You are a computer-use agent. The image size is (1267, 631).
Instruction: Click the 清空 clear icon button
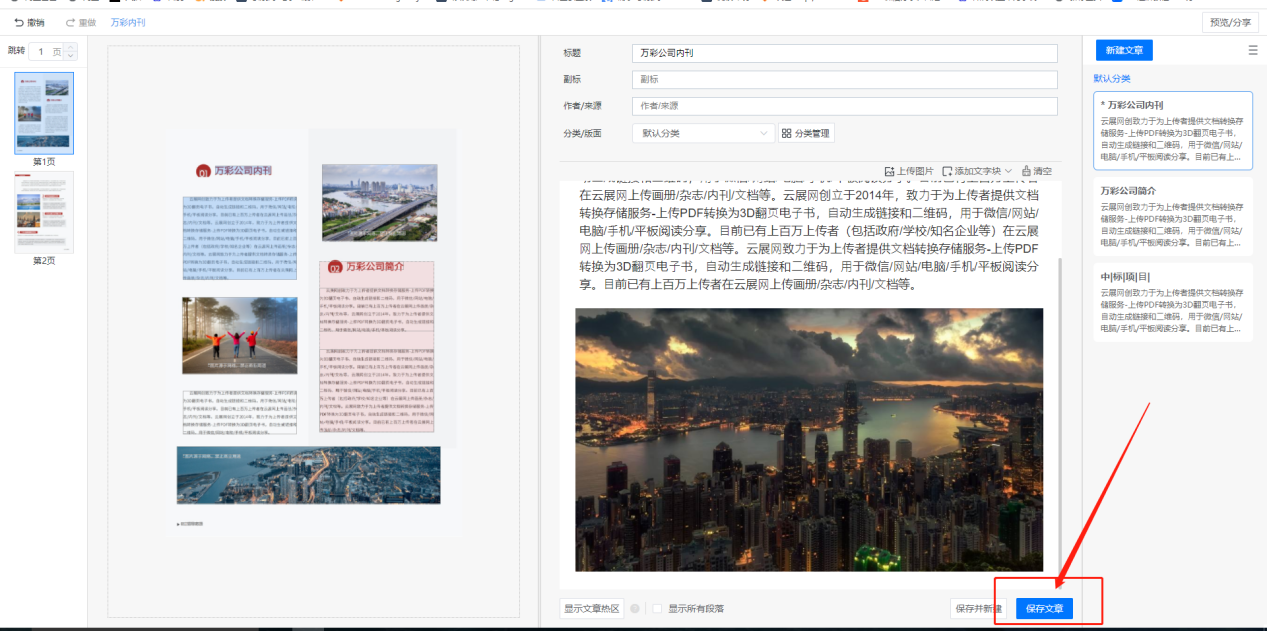tap(1036, 171)
